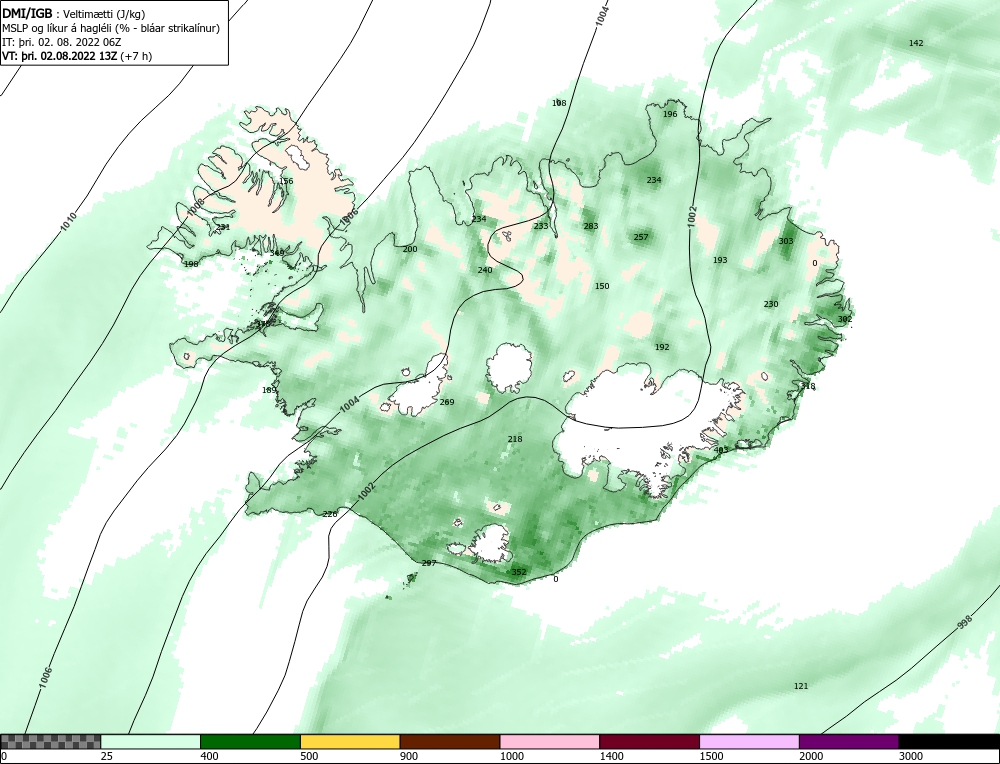Click the legend label '1500'
This screenshot has width=1000, height=764.
click(x=710, y=756)
